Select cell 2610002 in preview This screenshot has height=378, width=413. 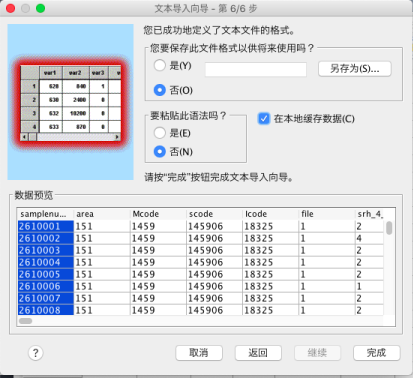[x=46, y=238]
